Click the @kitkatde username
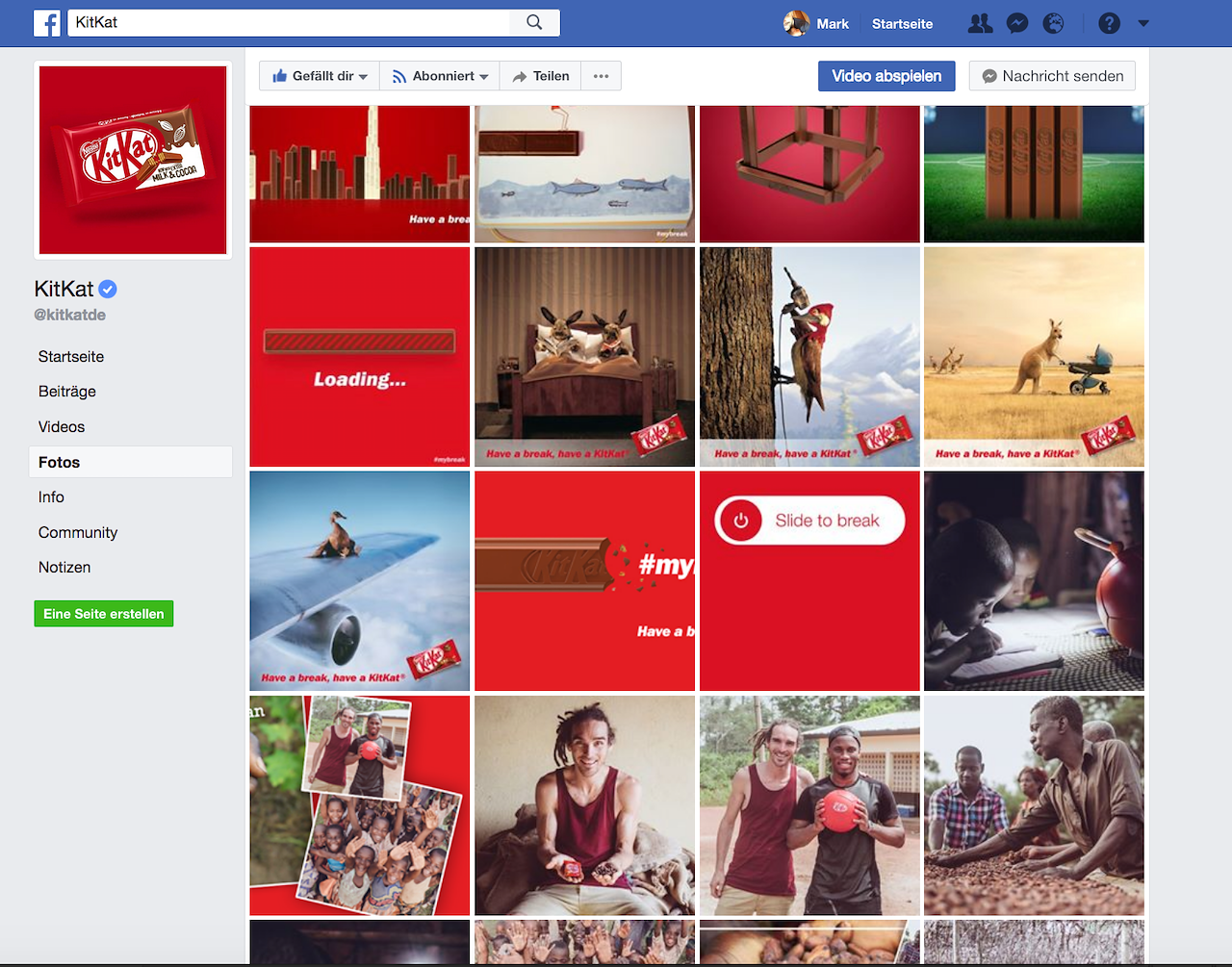1232x967 pixels. click(70, 315)
